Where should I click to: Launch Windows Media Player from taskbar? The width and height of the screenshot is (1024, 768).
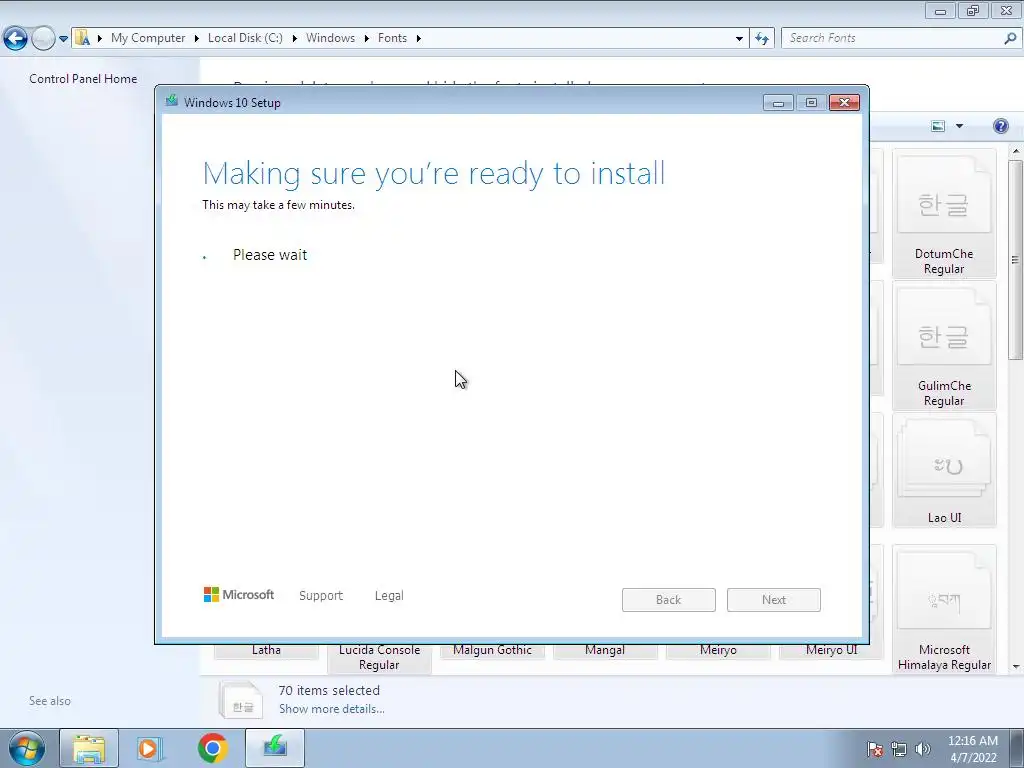tap(150, 748)
